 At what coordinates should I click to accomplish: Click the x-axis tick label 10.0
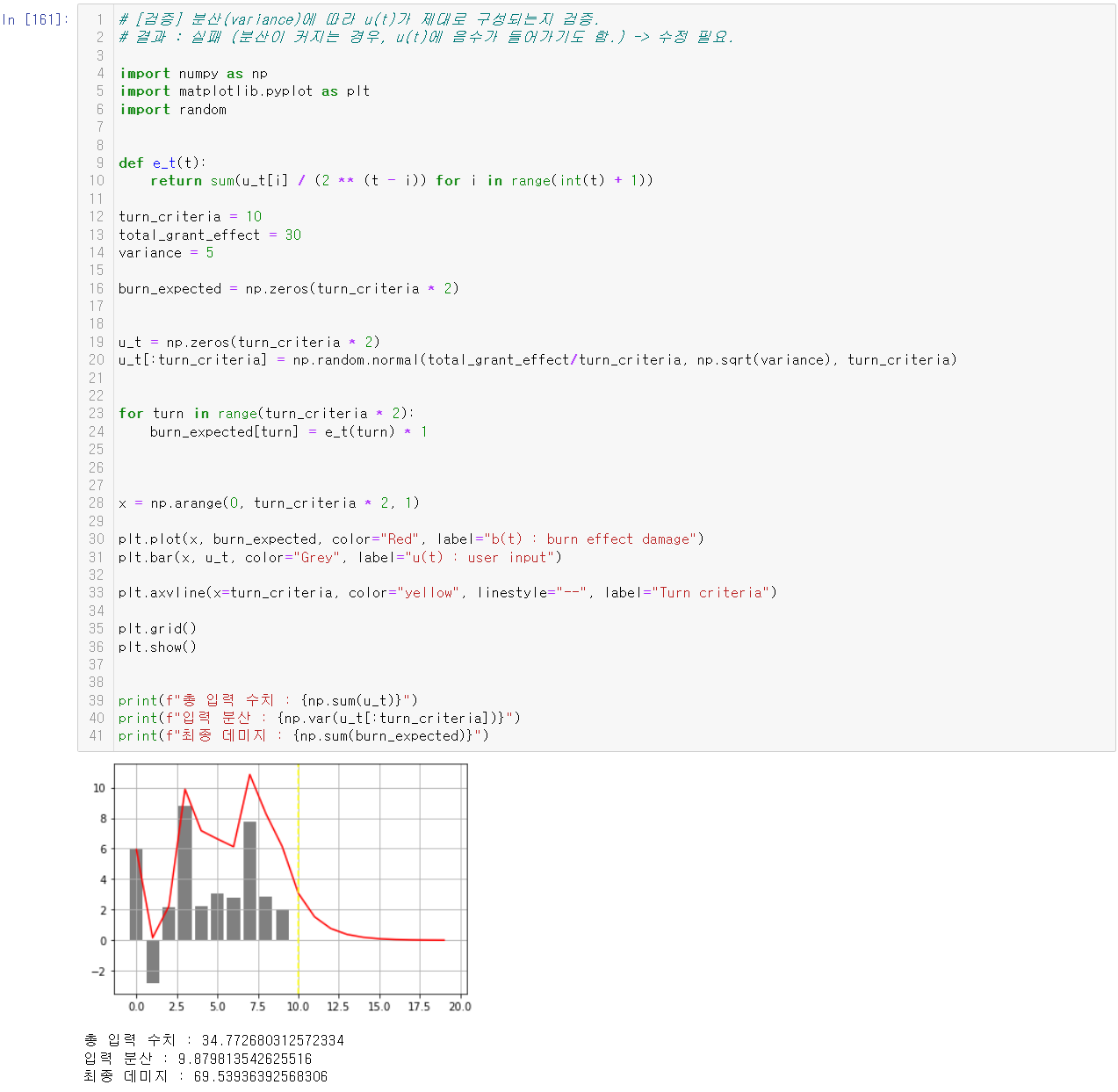pyautogui.click(x=299, y=1007)
